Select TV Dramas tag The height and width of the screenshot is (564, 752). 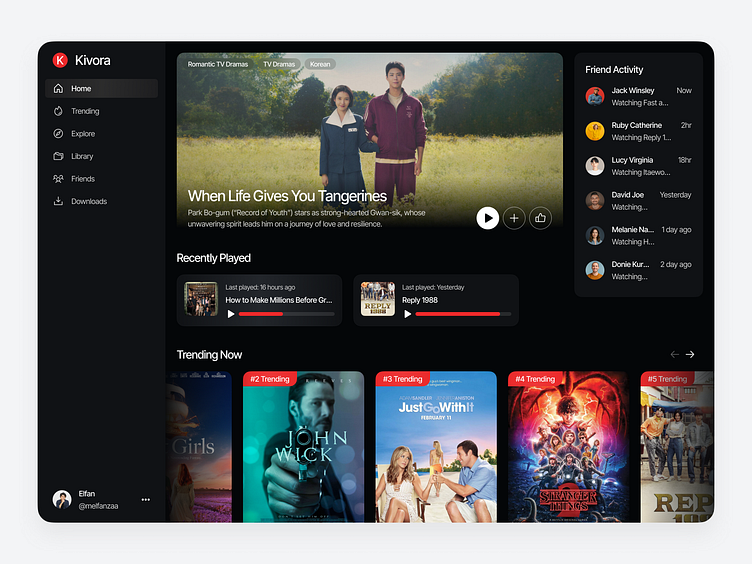tap(279, 64)
